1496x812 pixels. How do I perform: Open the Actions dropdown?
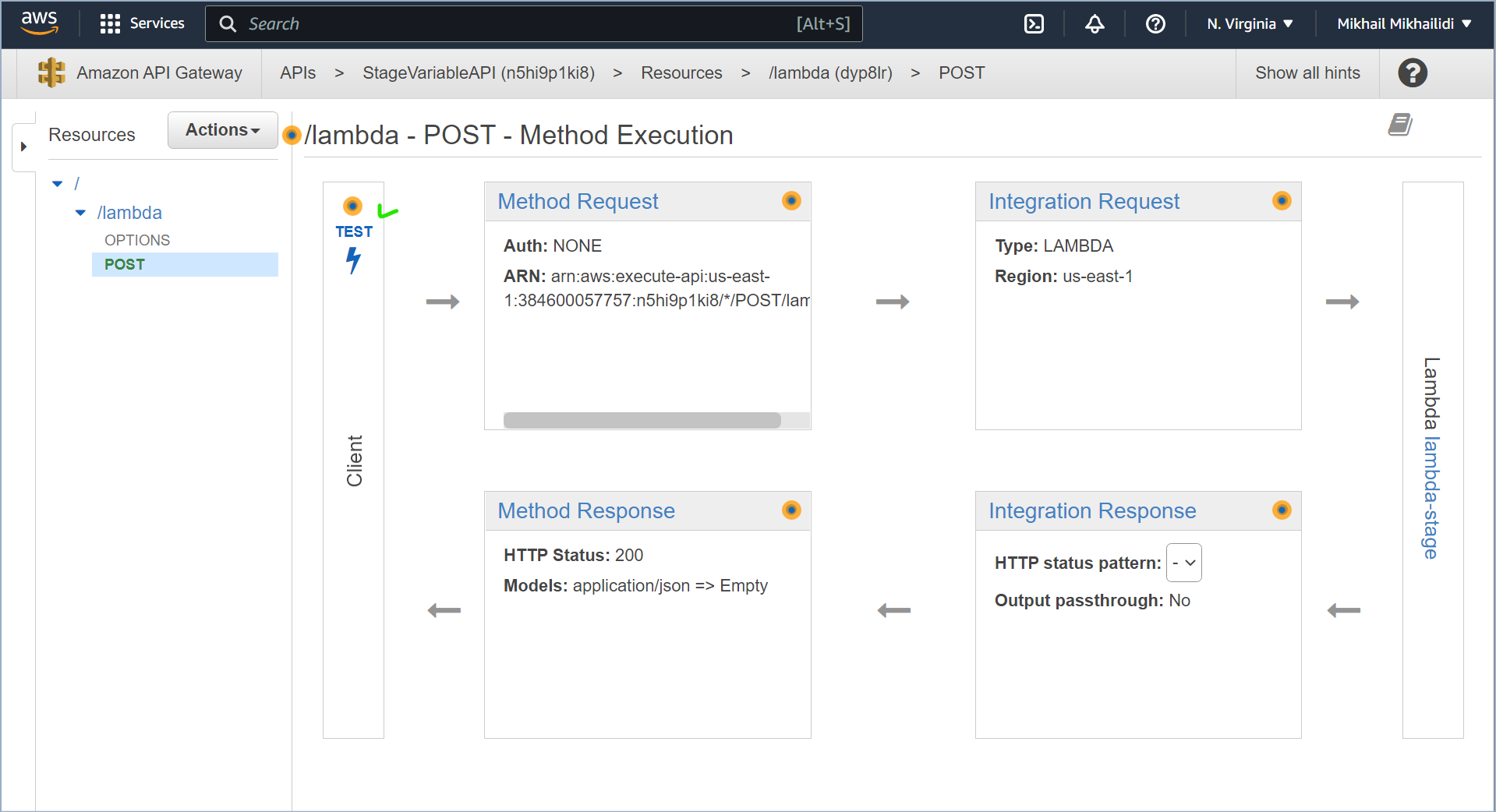222,129
